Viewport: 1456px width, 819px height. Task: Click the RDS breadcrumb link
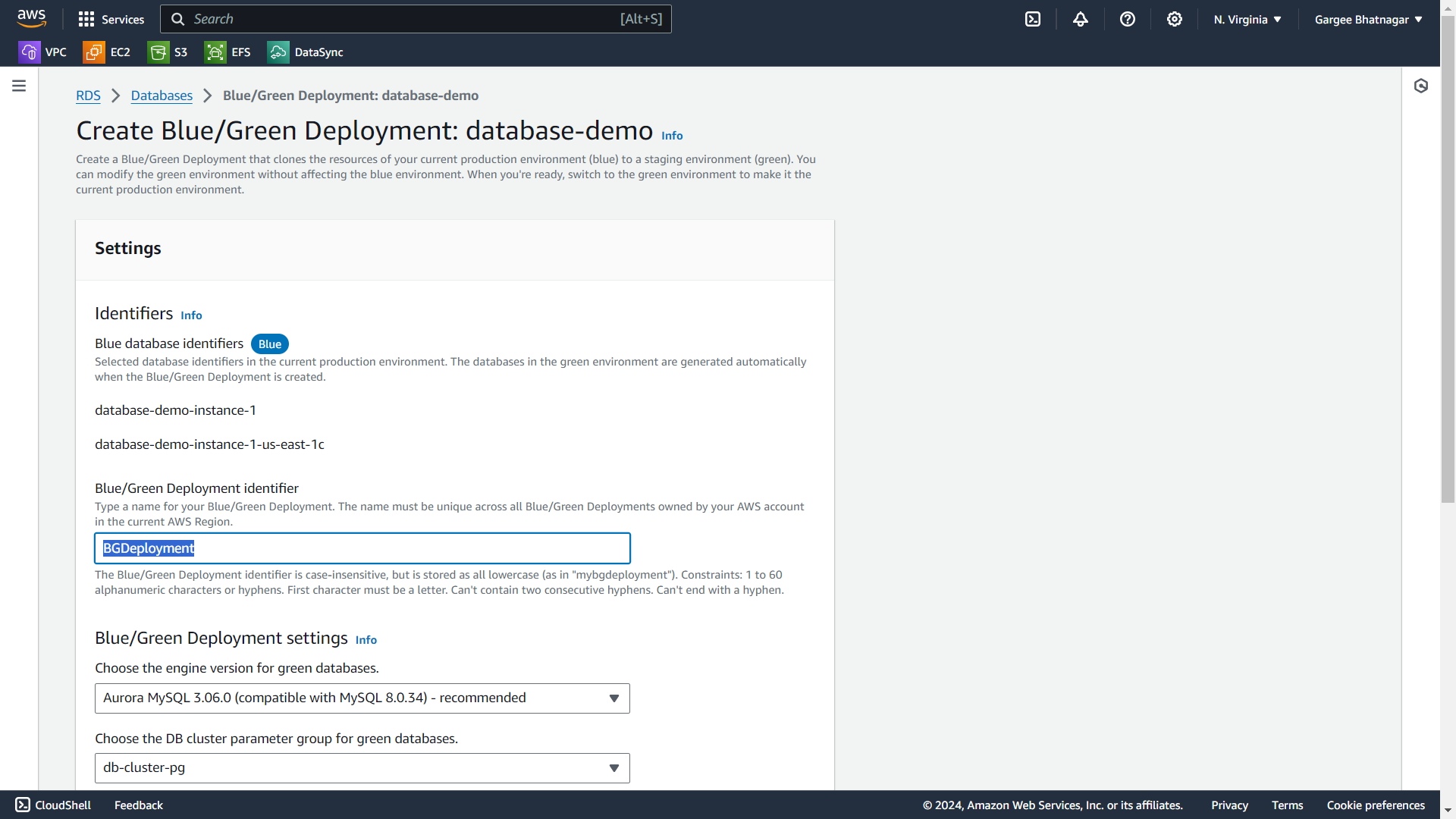(88, 96)
